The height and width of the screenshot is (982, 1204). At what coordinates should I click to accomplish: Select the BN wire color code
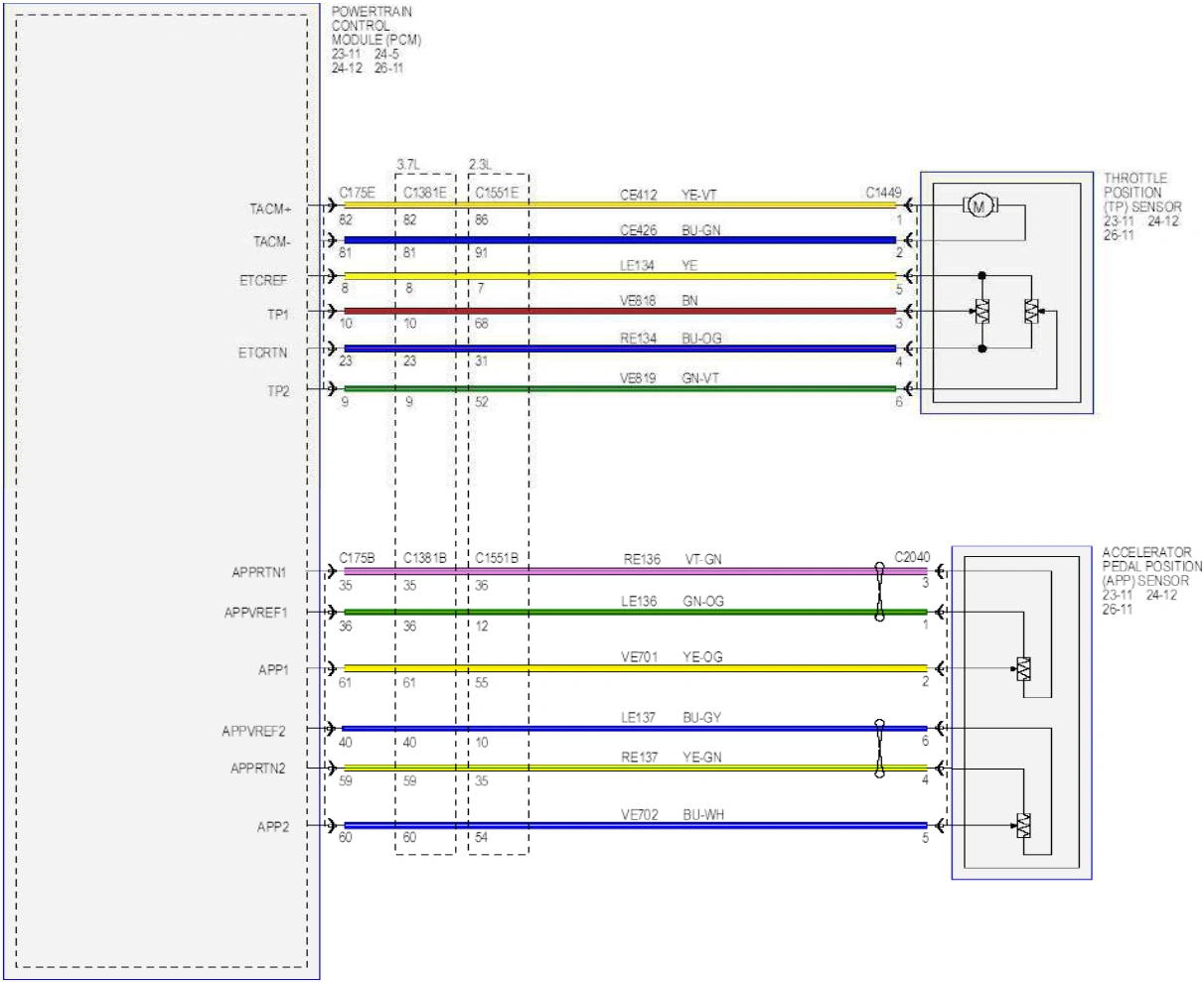689,301
